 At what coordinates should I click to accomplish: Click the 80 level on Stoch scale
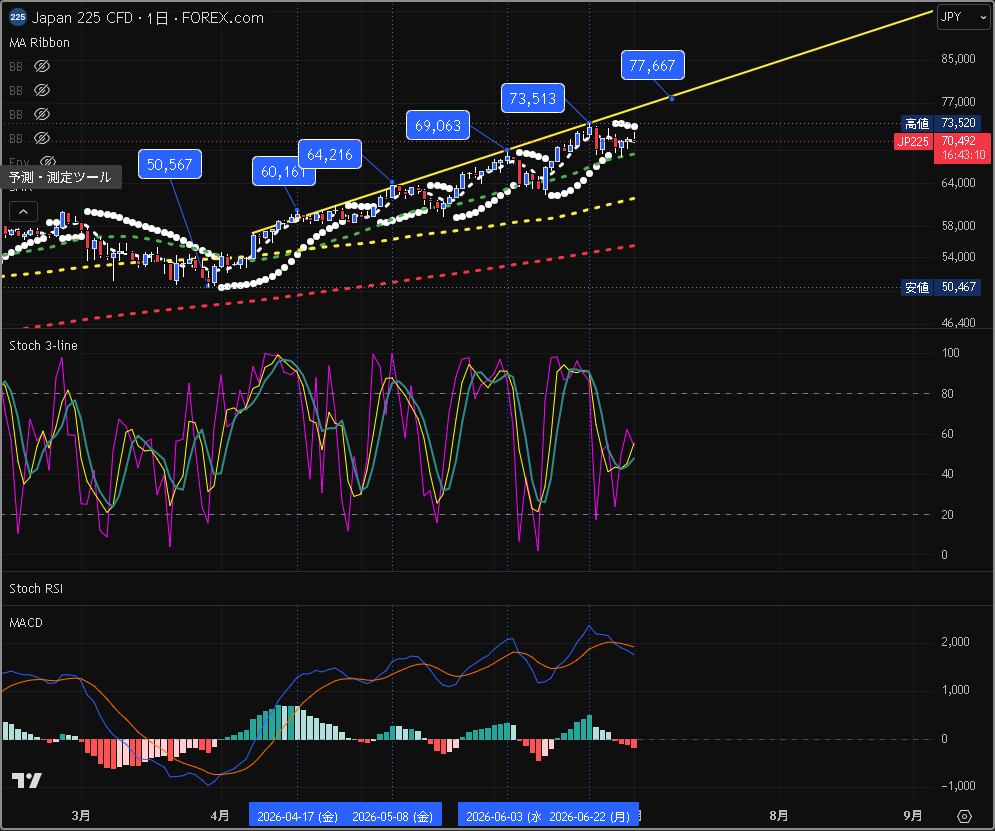pyautogui.click(x=947, y=394)
